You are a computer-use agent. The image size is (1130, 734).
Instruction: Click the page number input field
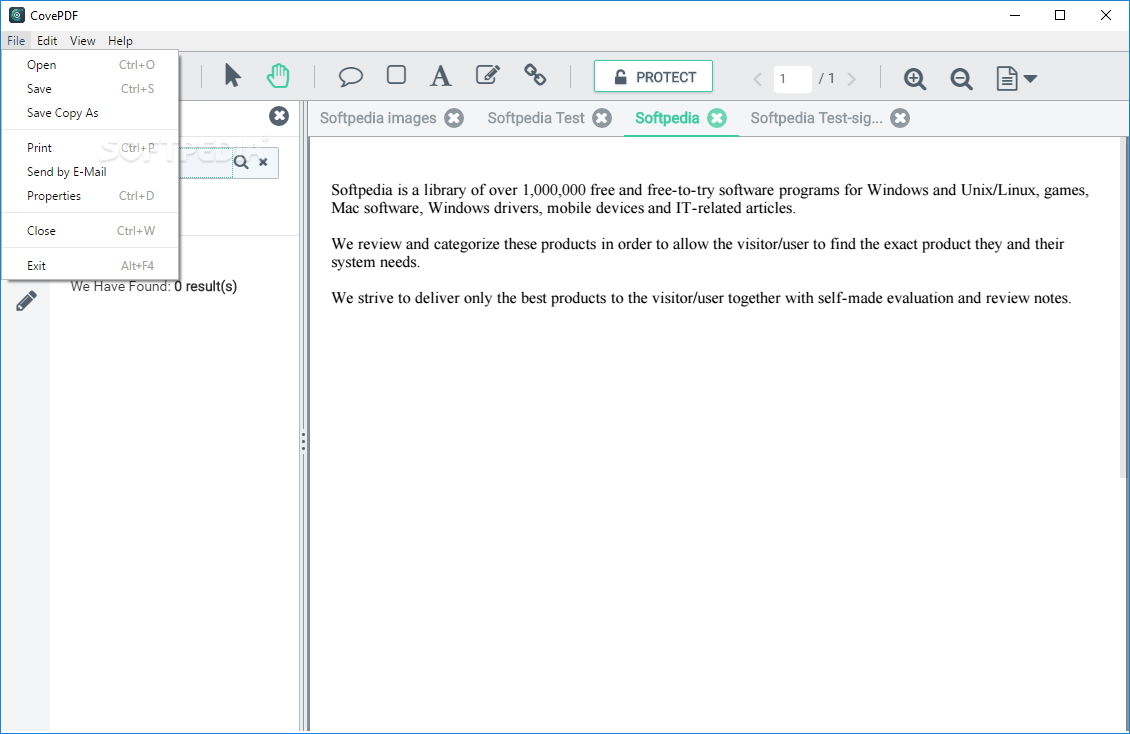tap(792, 79)
